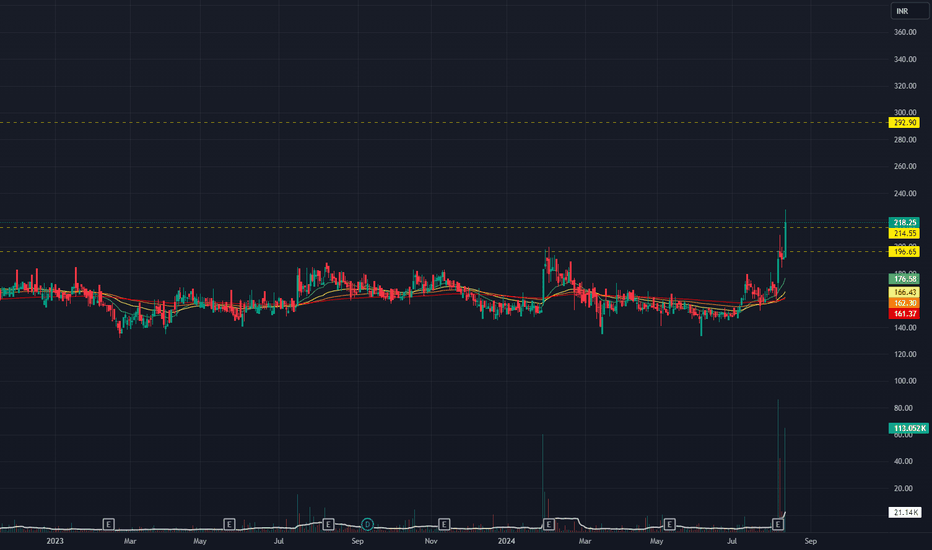Select the yellow 166.43 moving average label
This screenshot has width=932, height=550.
(x=904, y=292)
